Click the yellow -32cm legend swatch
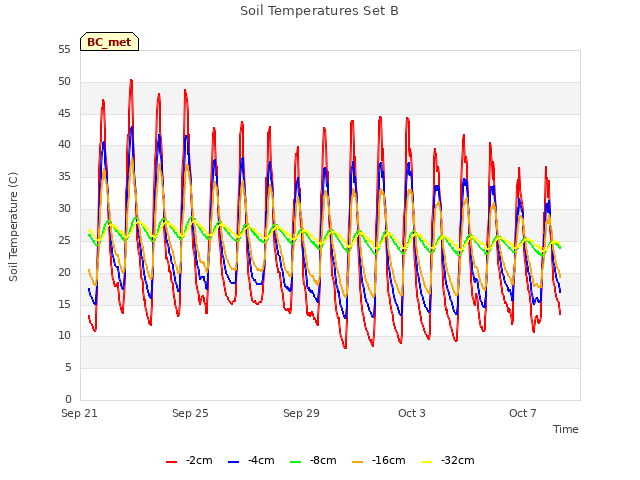 (x=427, y=462)
